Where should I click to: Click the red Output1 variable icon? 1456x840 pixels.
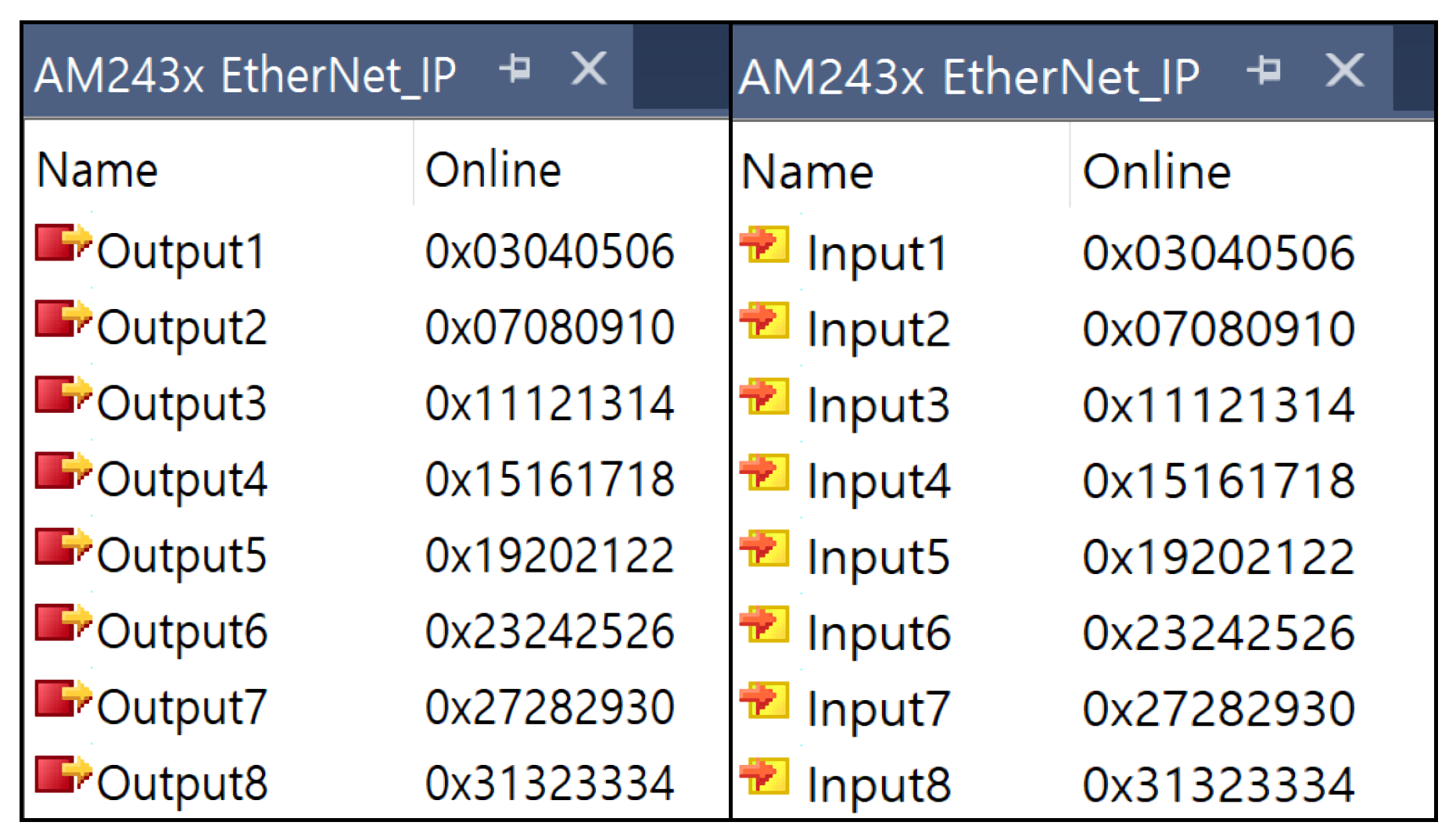(x=63, y=243)
